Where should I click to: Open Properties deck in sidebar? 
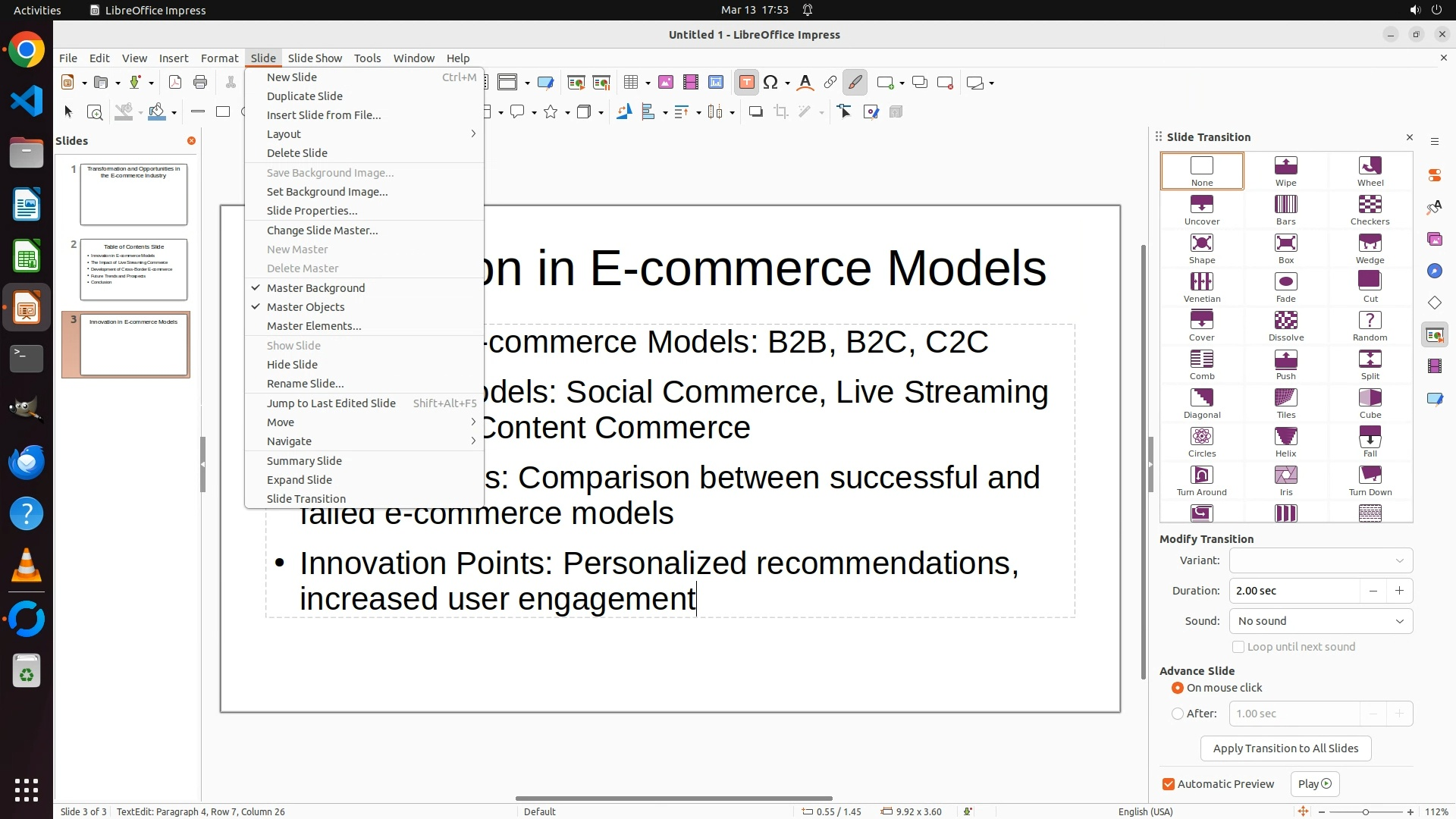1434,175
